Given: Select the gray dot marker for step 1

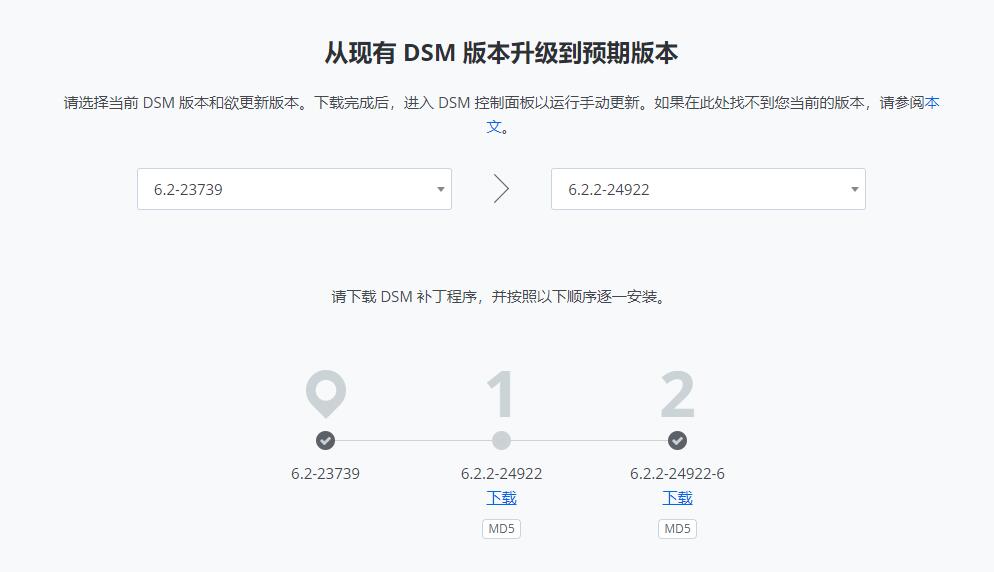Looking at the screenshot, I should pyautogui.click(x=501, y=441).
